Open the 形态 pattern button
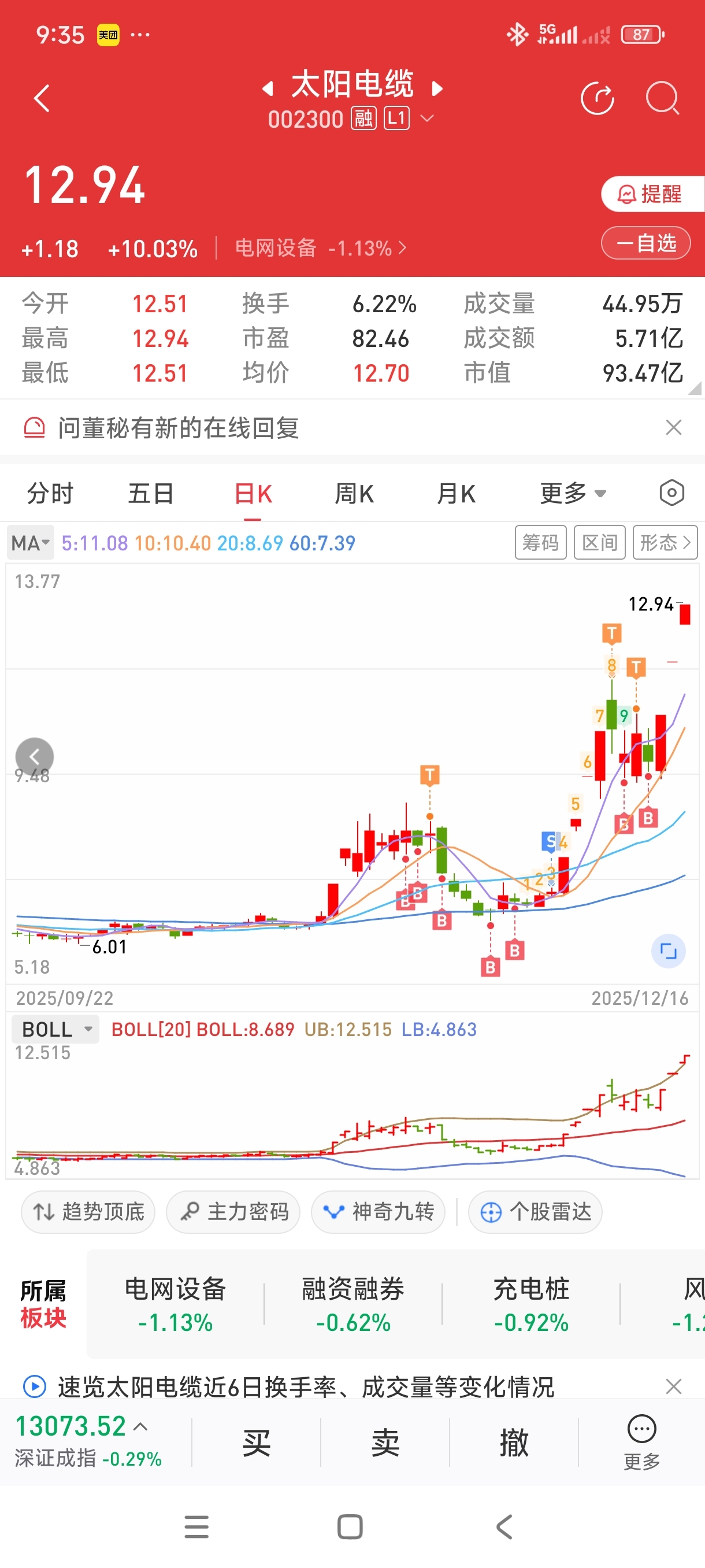Screen dimensions: 705x1568 [665, 542]
